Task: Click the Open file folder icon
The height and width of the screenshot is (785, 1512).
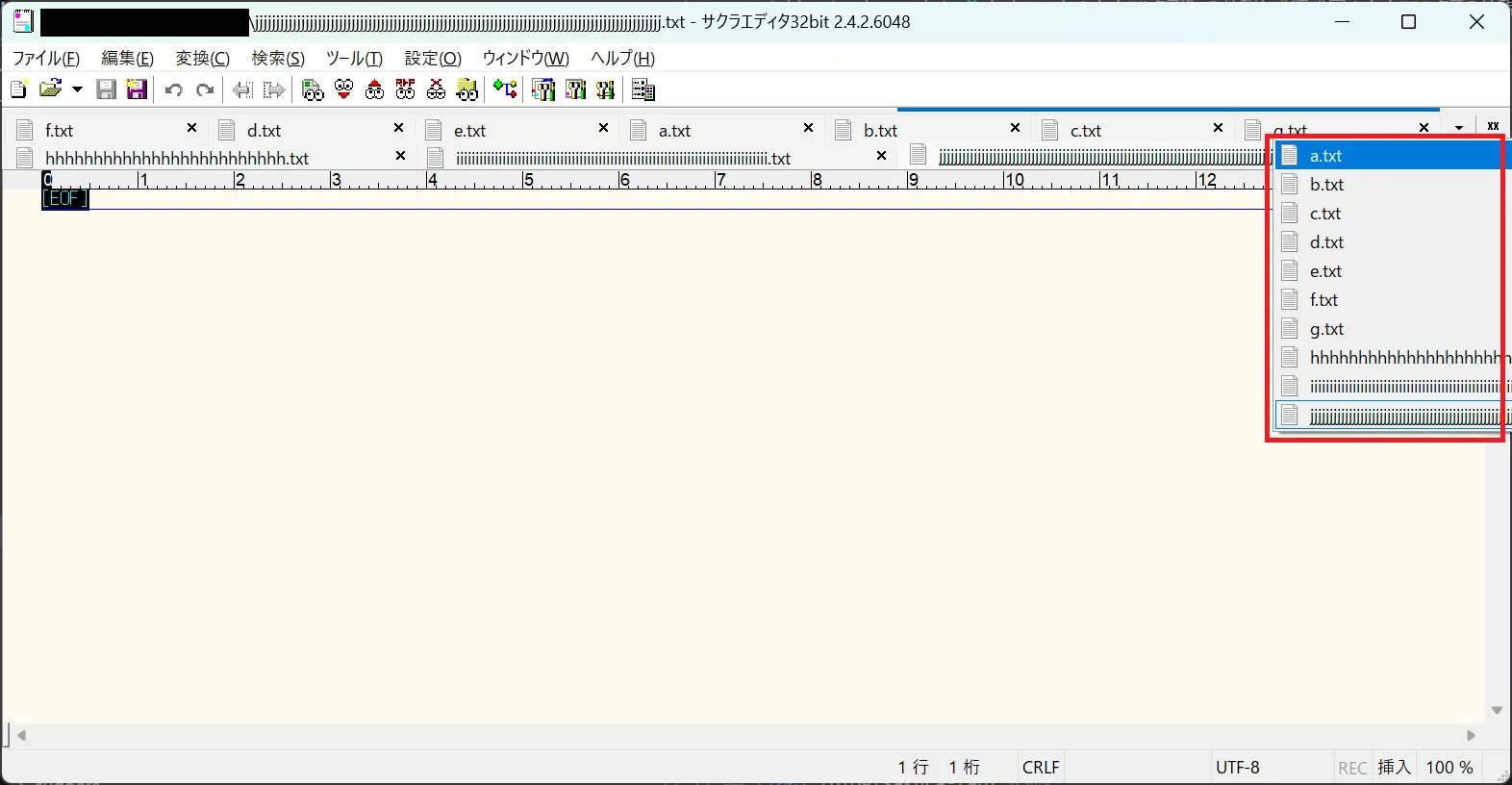Action: [x=50, y=89]
